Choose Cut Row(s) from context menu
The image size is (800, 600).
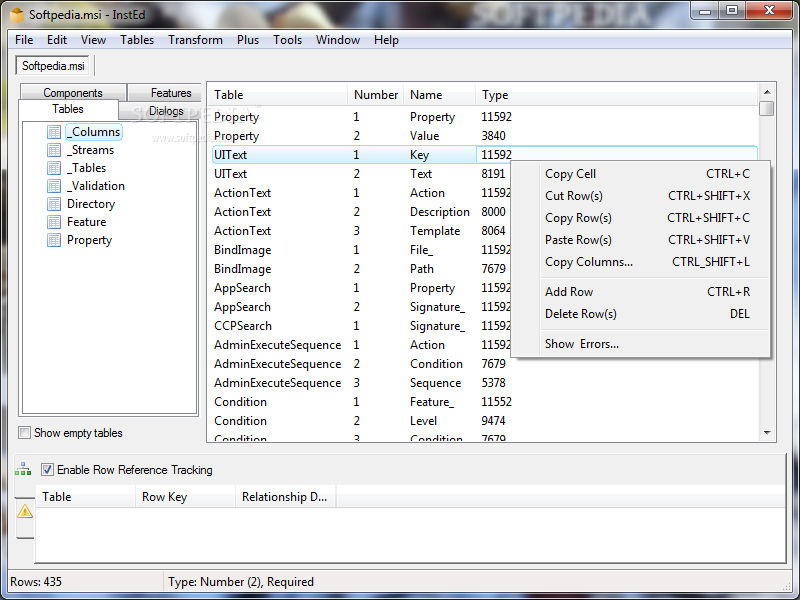[x=641, y=196]
